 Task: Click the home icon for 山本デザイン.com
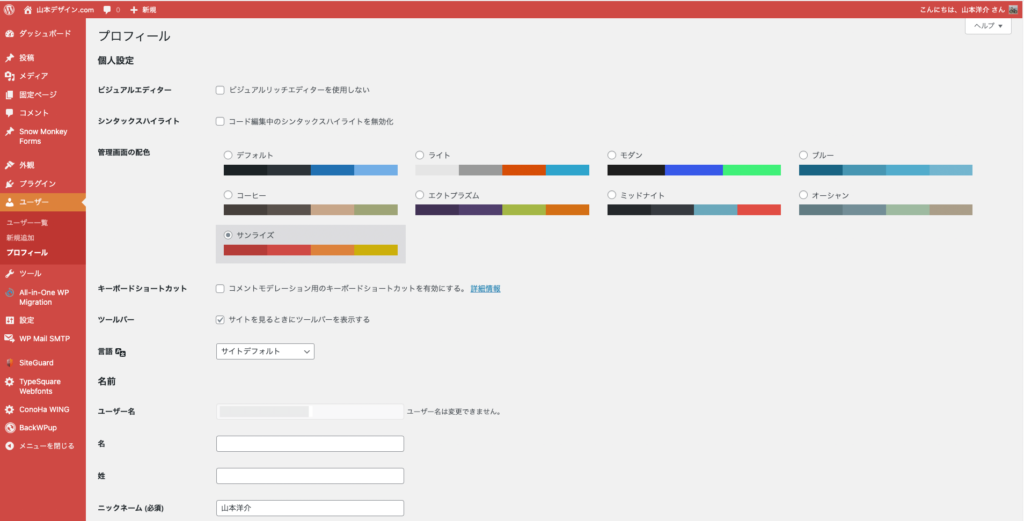coord(28,10)
